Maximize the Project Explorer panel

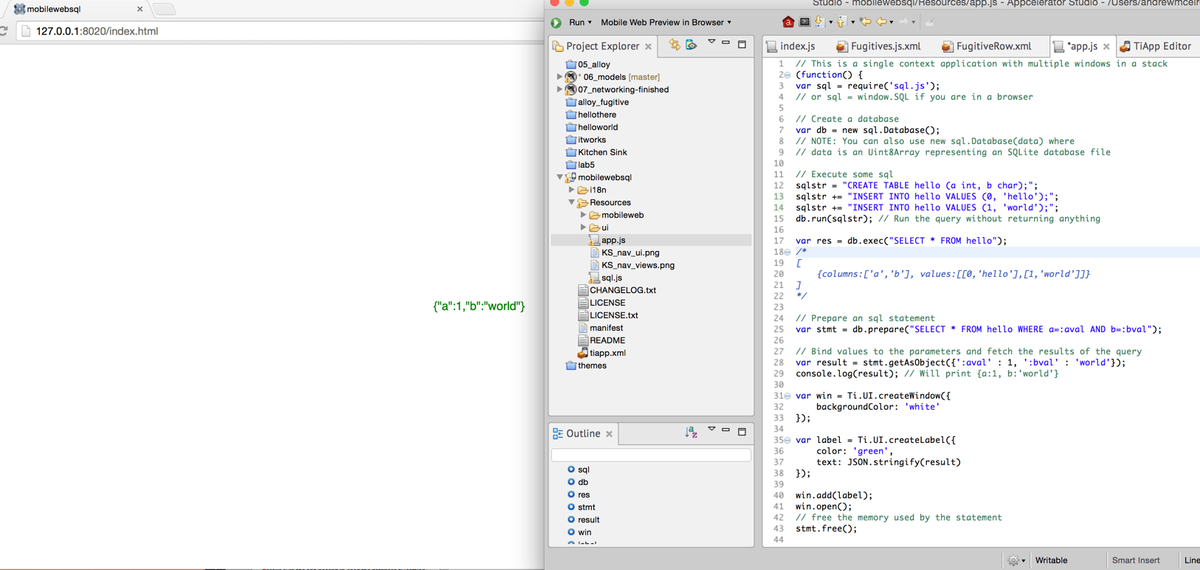742,45
